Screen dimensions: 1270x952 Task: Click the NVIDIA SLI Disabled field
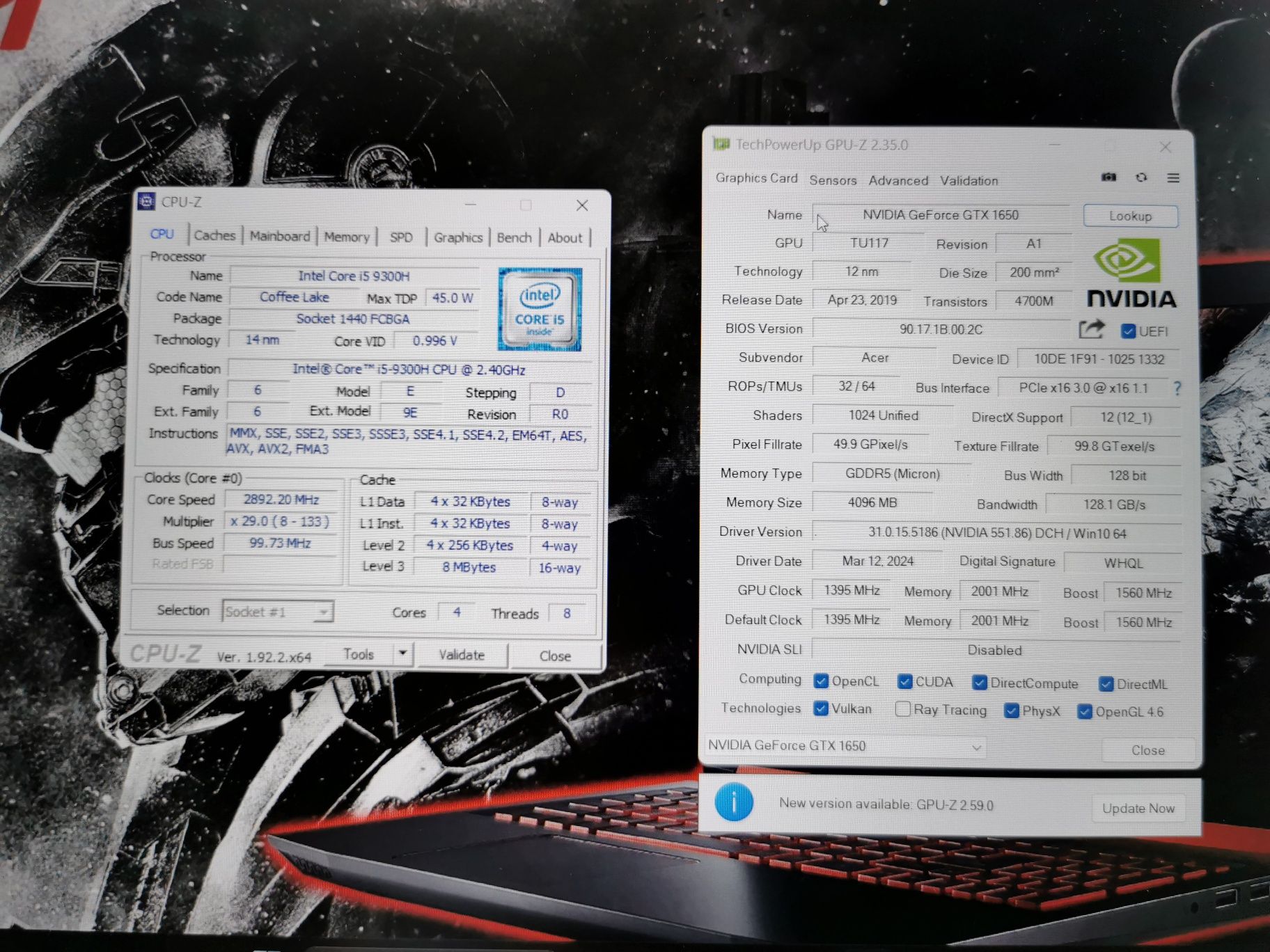click(994, 650)
